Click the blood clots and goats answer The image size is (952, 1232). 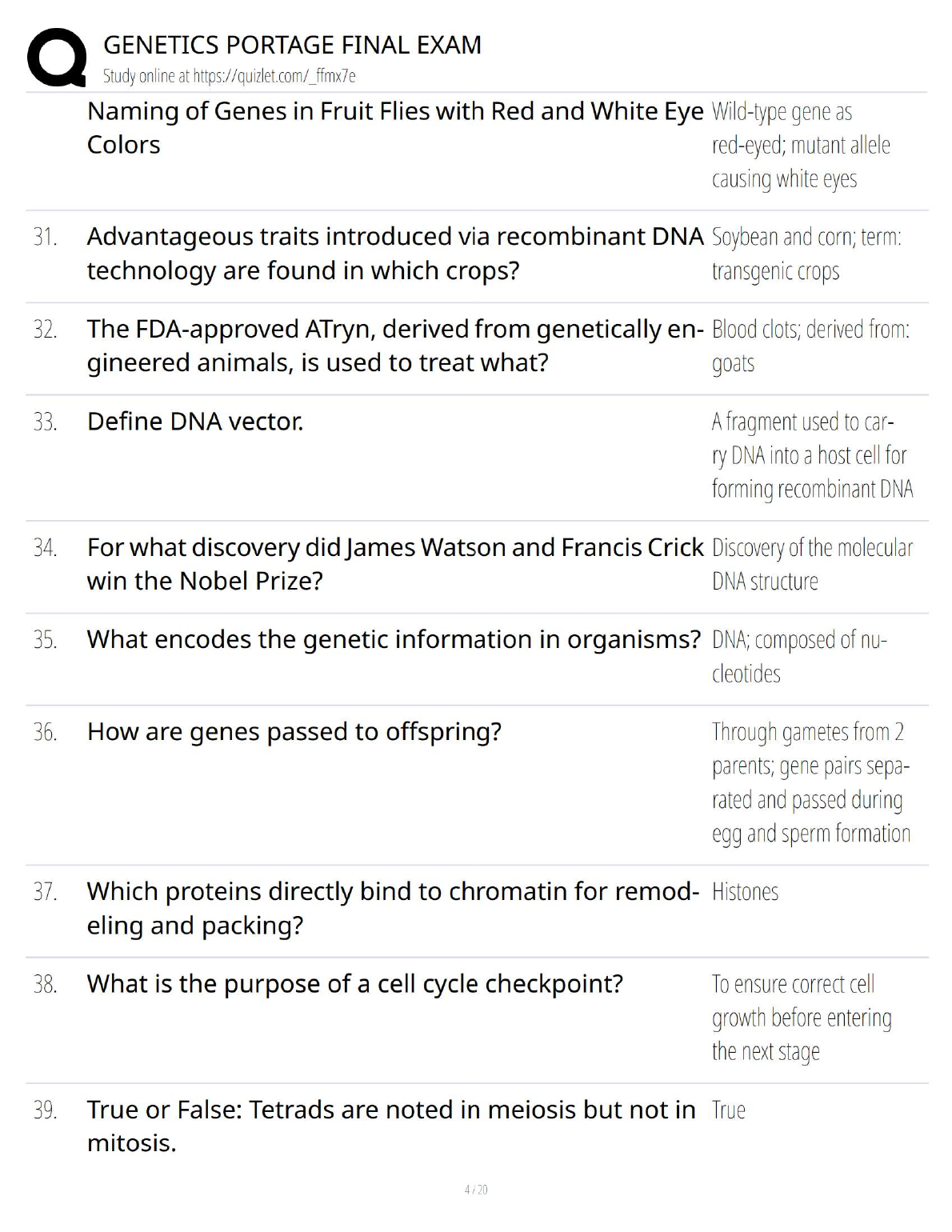810,346
